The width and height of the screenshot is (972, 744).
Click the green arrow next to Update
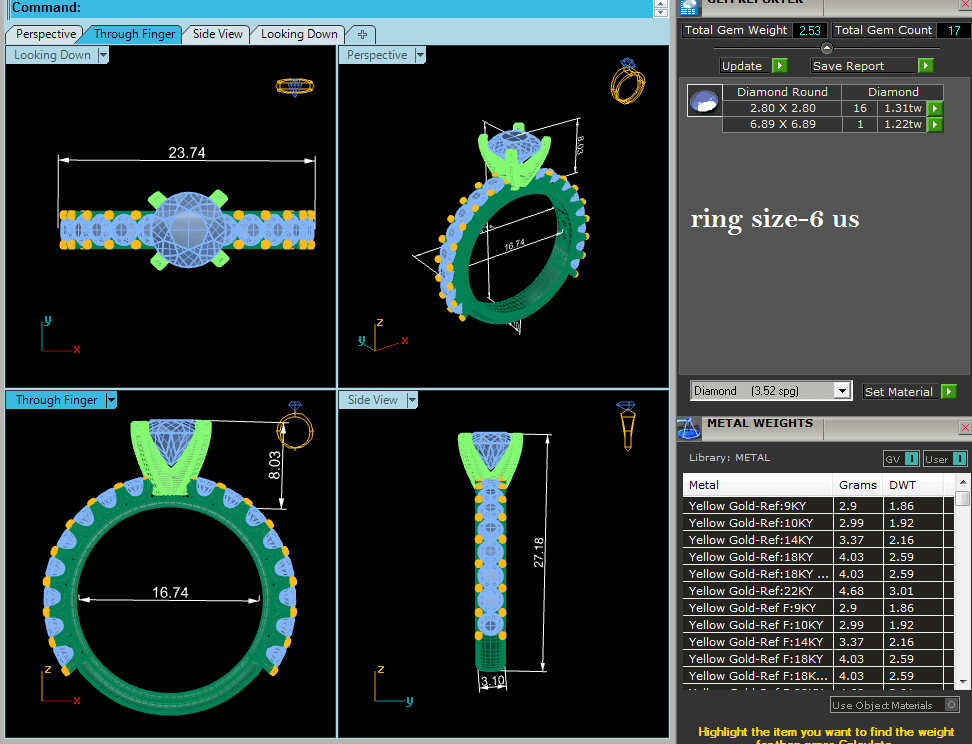coord(780,66)
